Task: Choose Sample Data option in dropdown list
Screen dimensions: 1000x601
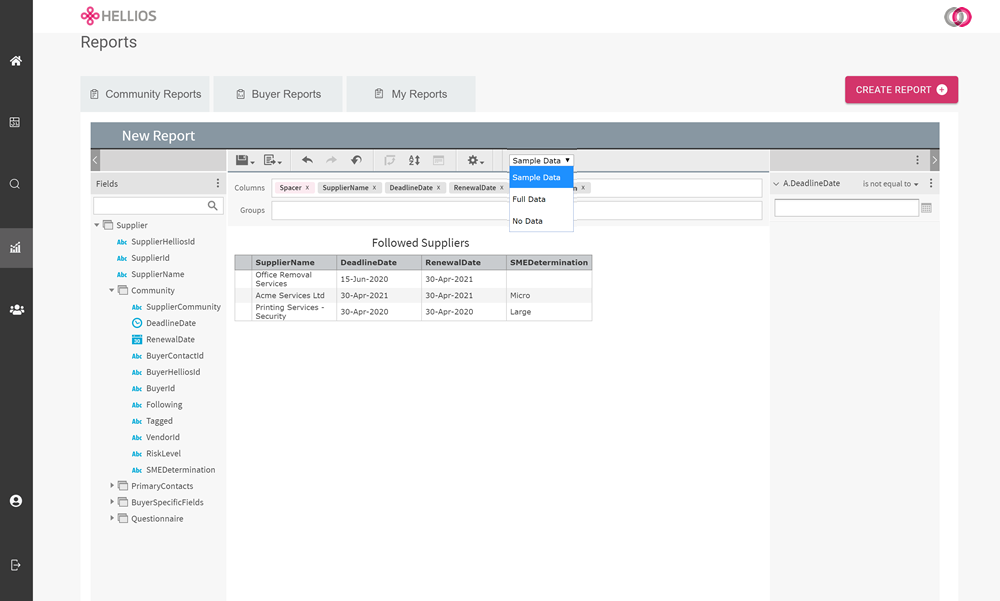Action: [x=541, y=177]
